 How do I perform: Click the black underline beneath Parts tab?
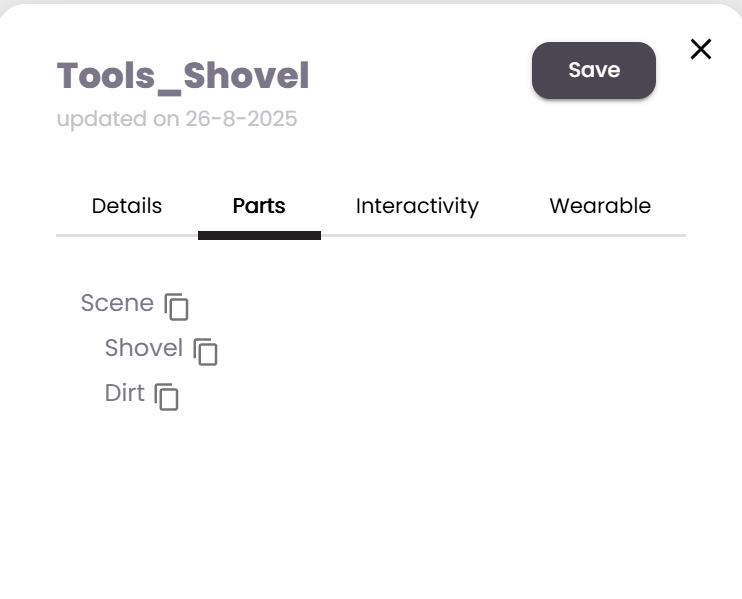(259, 236)
